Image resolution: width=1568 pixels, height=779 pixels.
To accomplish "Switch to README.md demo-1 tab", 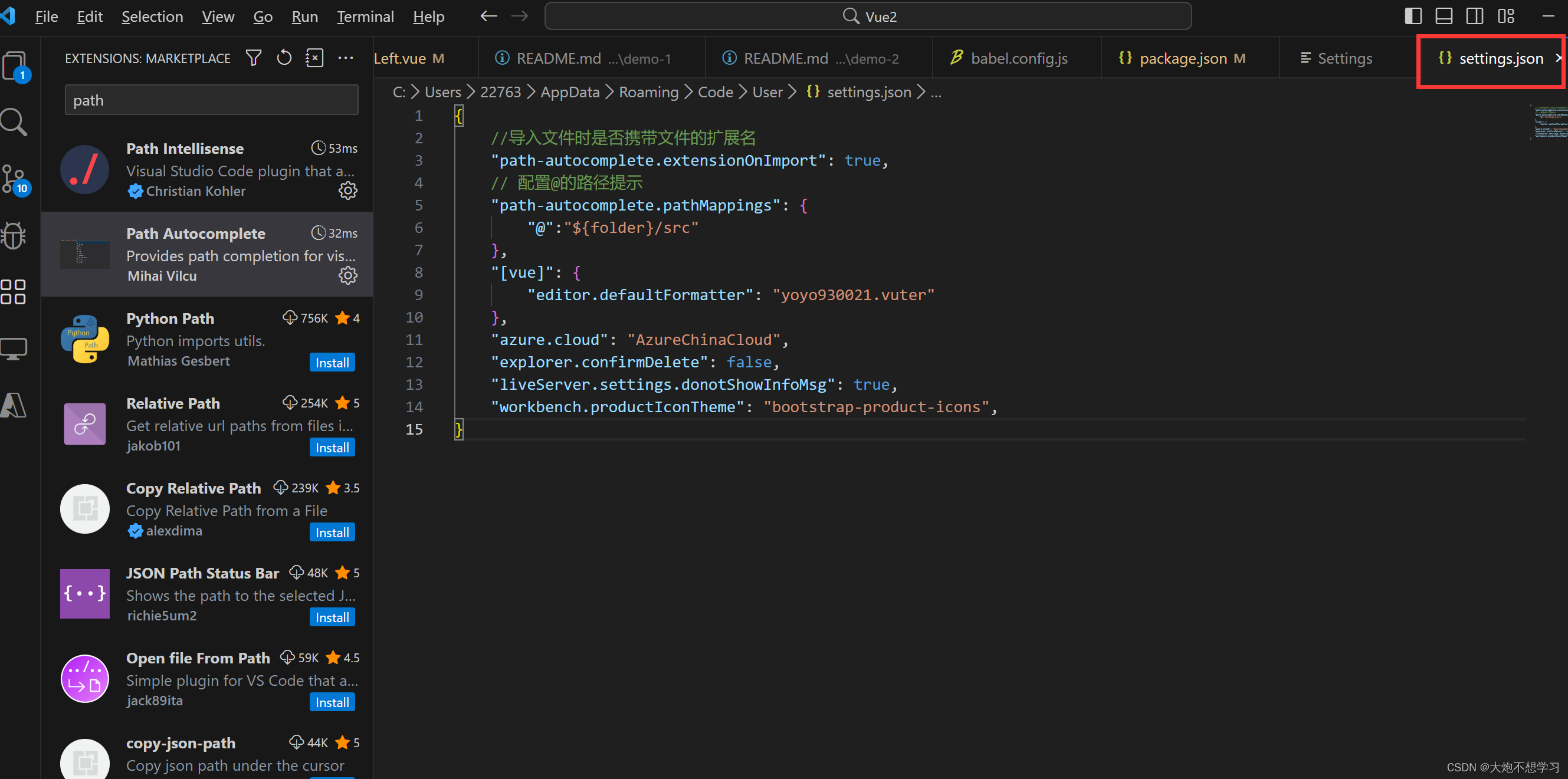I will [592, 58].
